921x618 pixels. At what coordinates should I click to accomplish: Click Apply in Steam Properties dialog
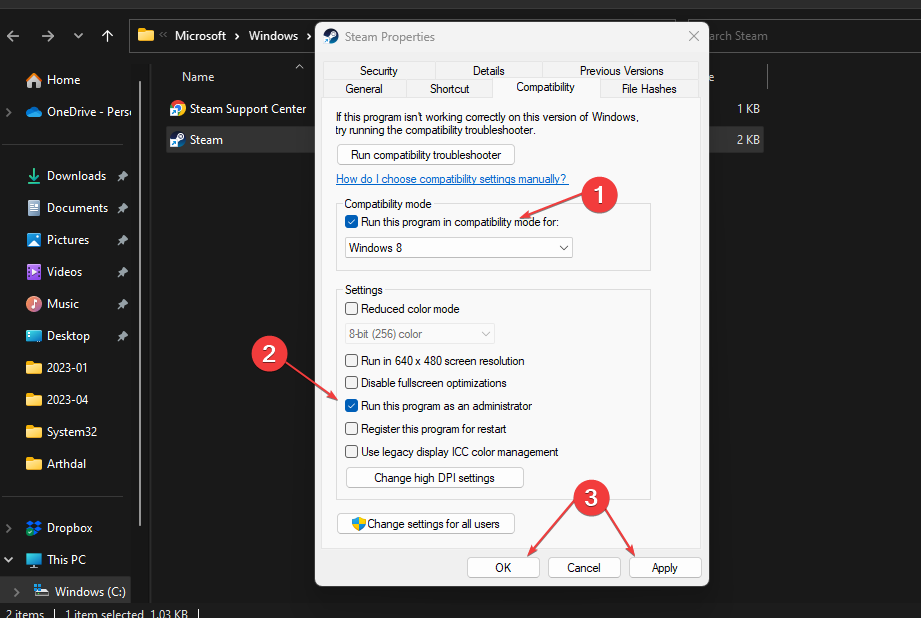665,567
